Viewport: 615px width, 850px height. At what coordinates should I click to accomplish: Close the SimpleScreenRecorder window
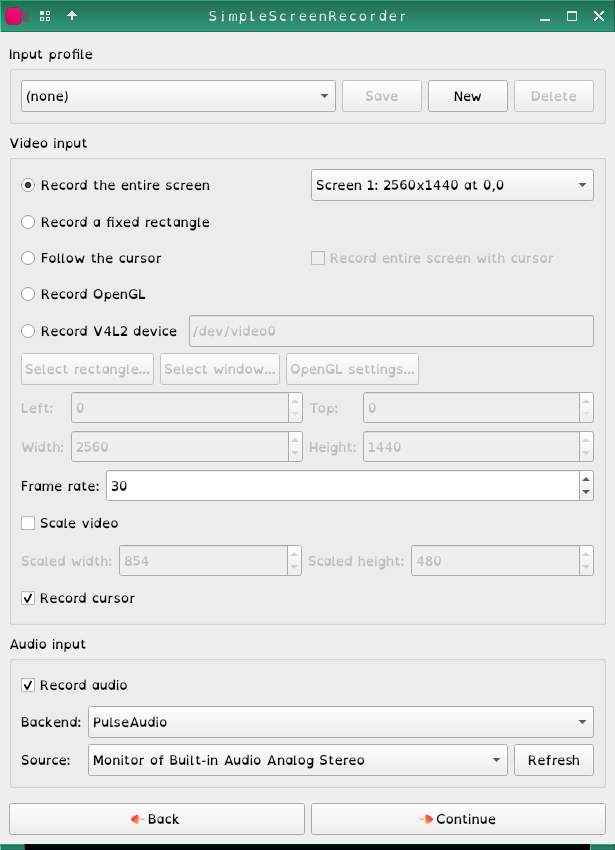[x=599, y=16]
